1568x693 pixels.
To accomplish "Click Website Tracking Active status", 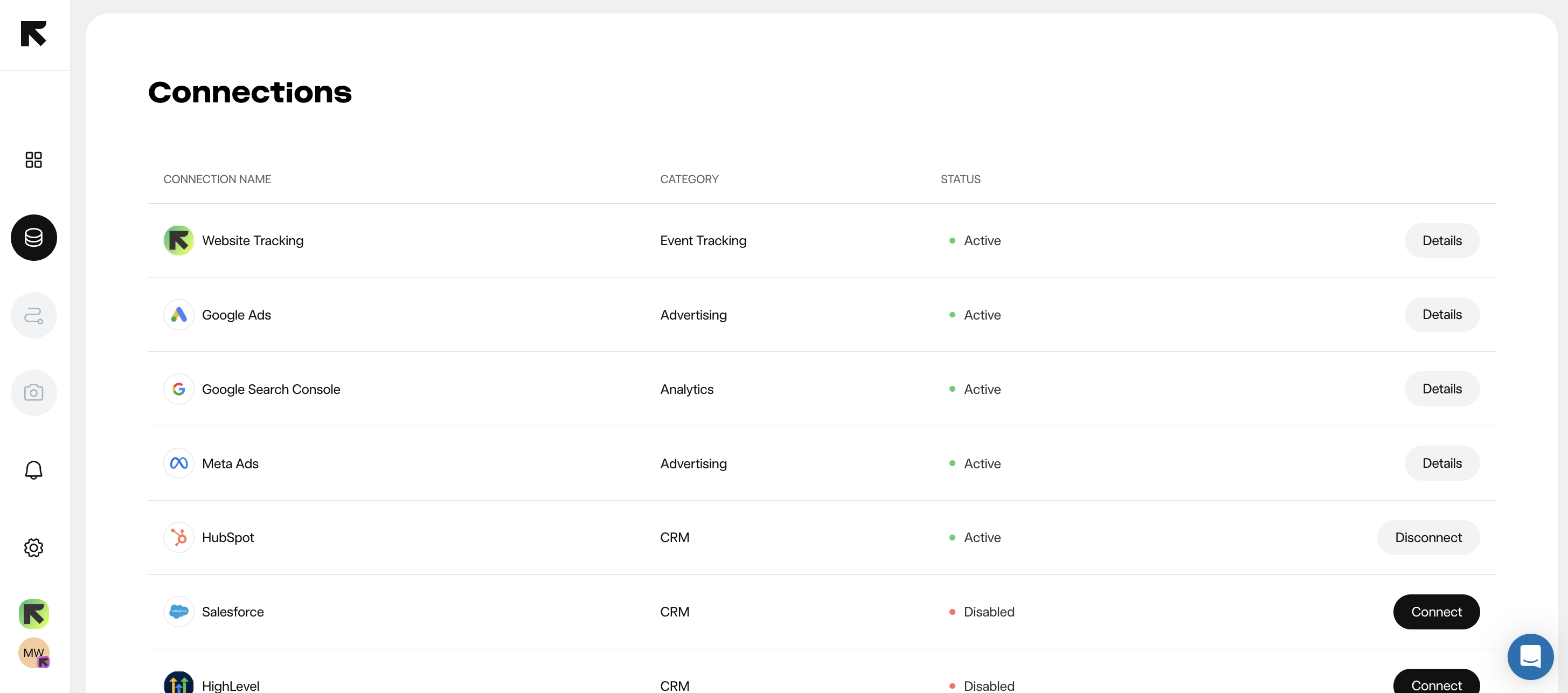I will [975, 241].
